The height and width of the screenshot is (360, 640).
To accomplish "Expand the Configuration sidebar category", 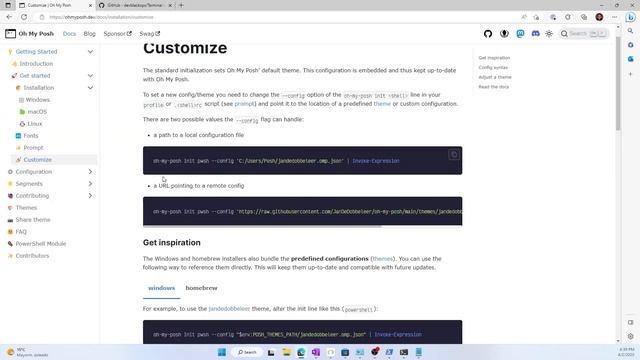I will pos(90,172).
